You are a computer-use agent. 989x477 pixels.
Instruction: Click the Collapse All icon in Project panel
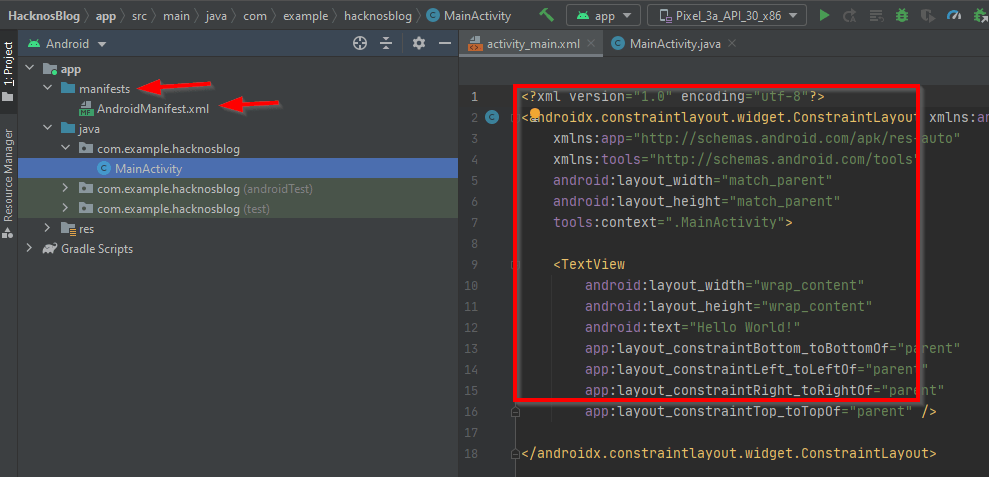pos(387,44)
